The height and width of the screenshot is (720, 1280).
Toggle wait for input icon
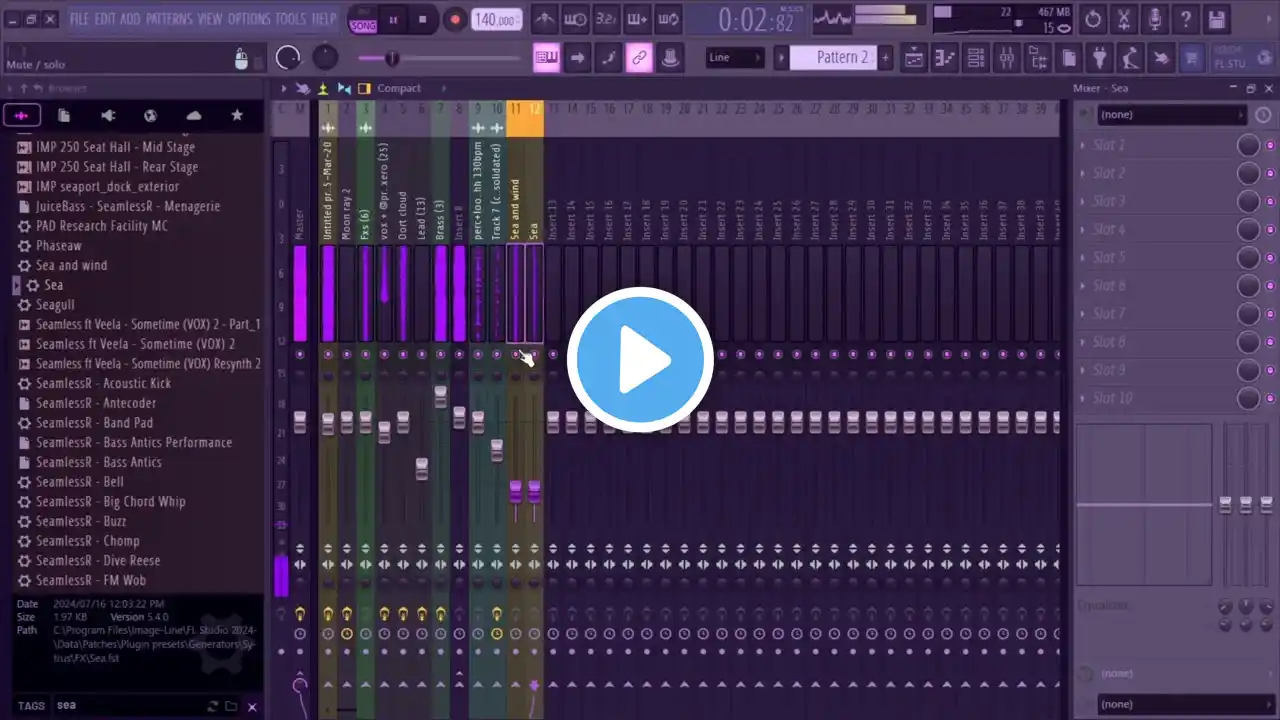click(576, 19)
